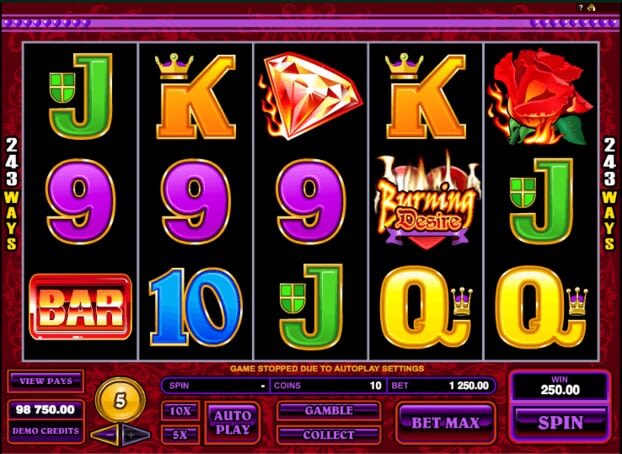622x454 pixels.
Task: Decrease coin size with minus arrow
Action: (x=105, y=434)
